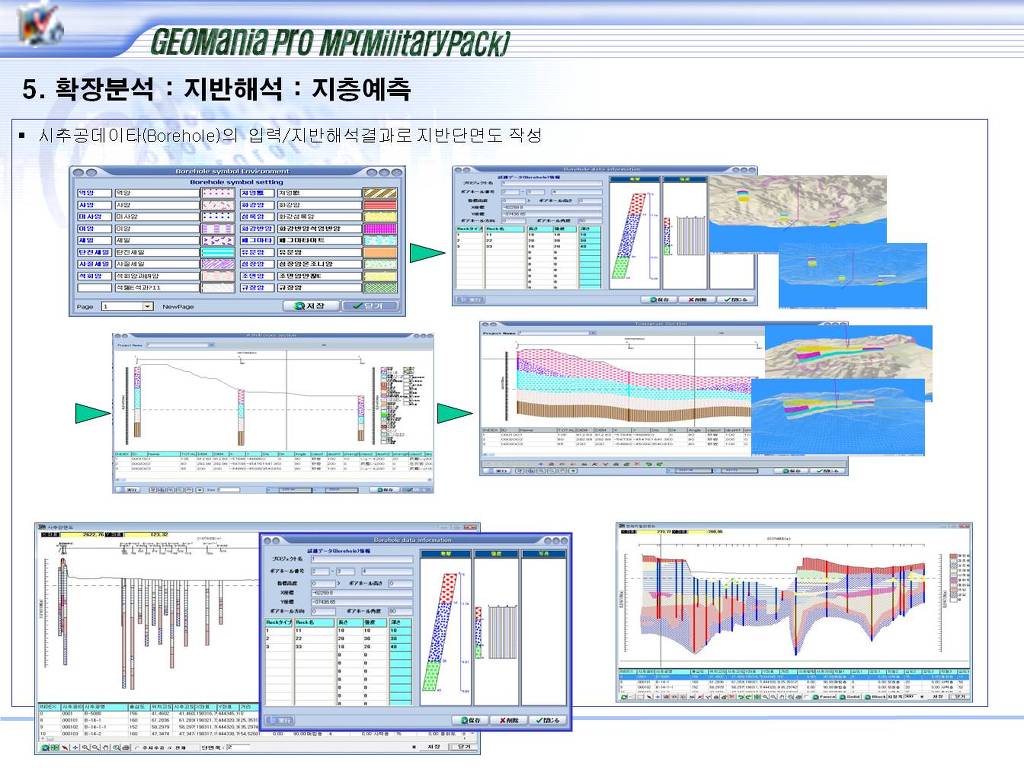Viewport: 1024px width, 768px height.
Task: Click the 미사암 code label in symbol settings
Action: pyautogui.click(x=94, y=217)
